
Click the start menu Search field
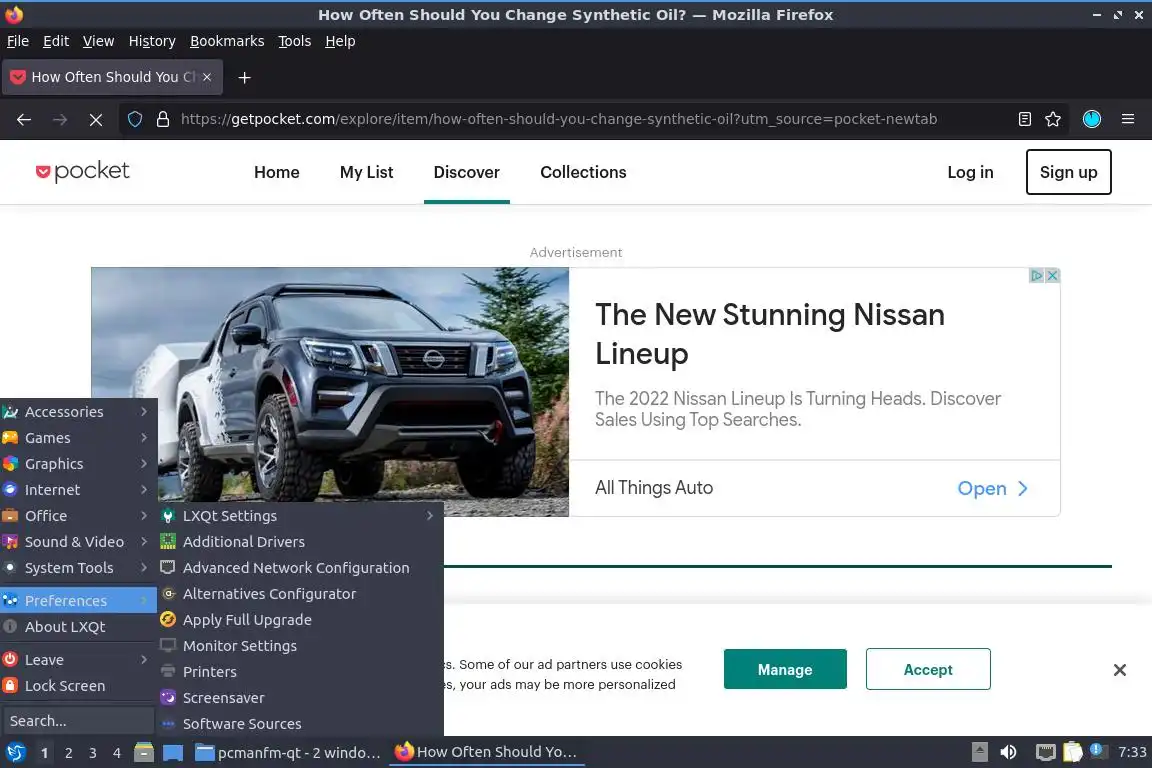point(78,720)
